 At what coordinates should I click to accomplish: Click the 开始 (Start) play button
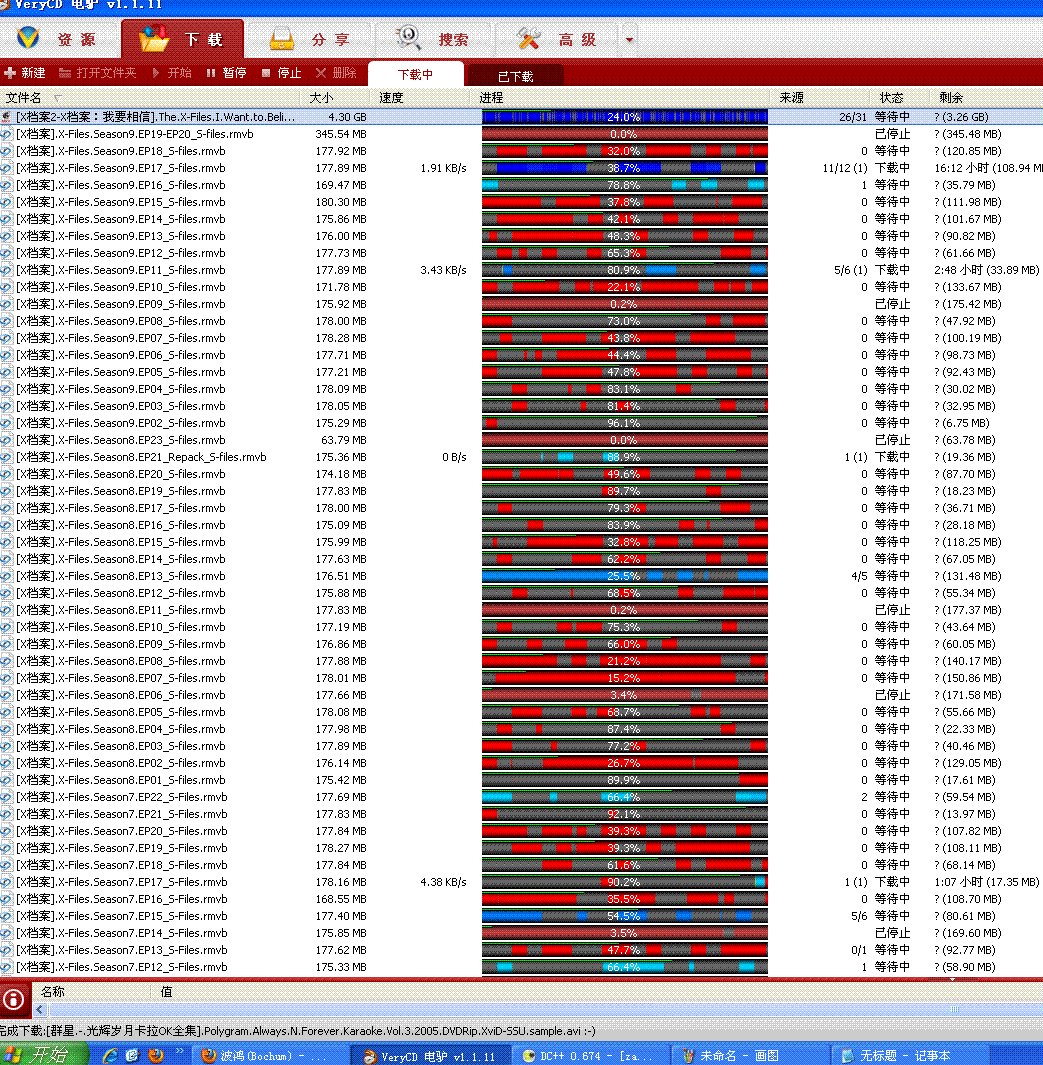click(x=172, y=73)
